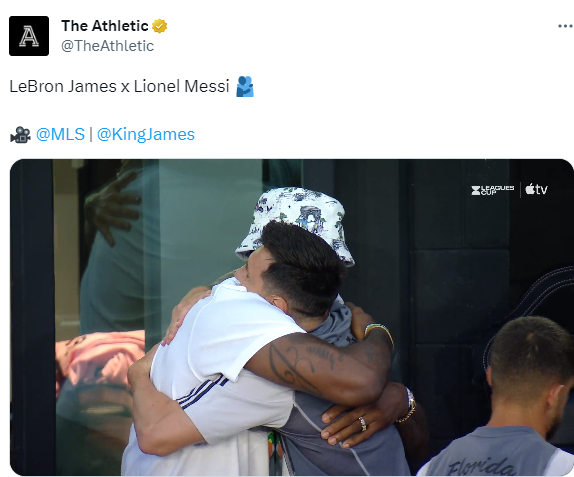Click the gold wristwatch in the video
The width and height of the screenshot is (574, 477).
[x=408, y=405]
